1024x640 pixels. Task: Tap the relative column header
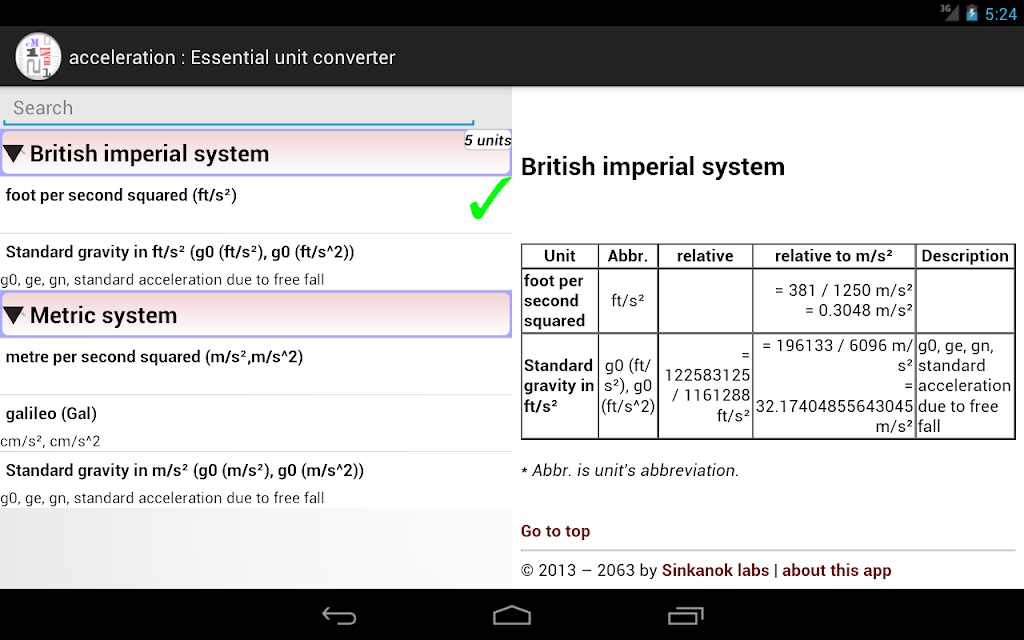point(705,256)
